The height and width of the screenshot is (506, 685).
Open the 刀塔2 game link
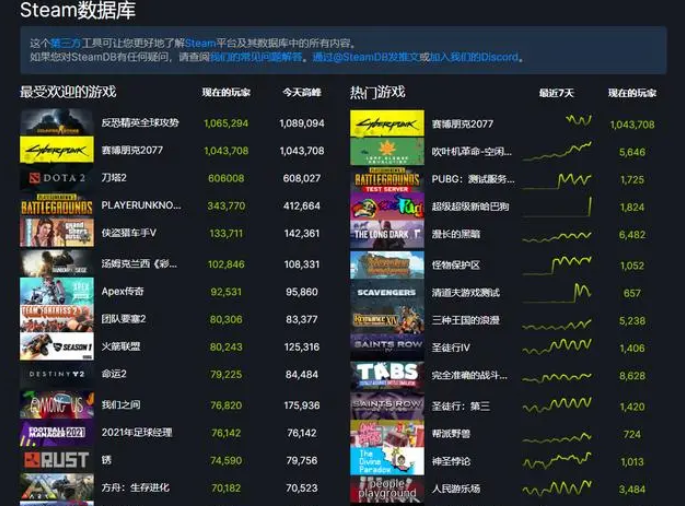(x=114, y=178)
